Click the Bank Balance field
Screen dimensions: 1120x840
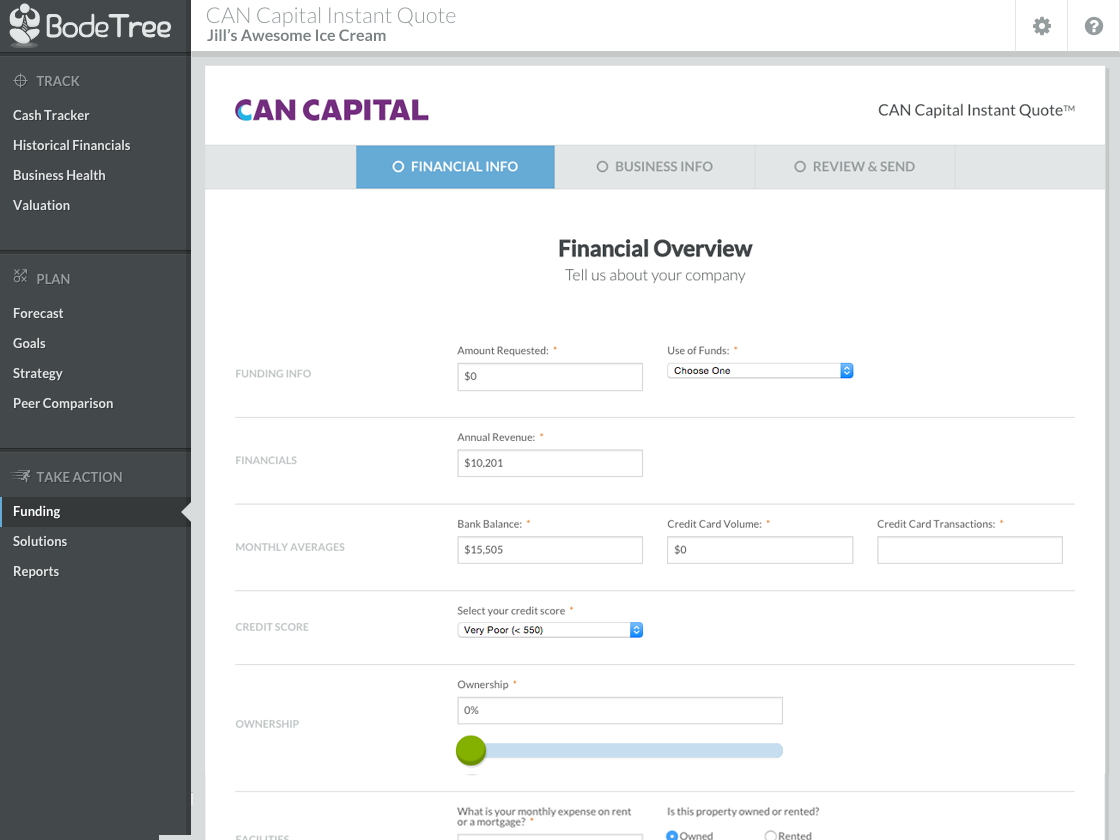pyautogui.click(x=550, y=550)
